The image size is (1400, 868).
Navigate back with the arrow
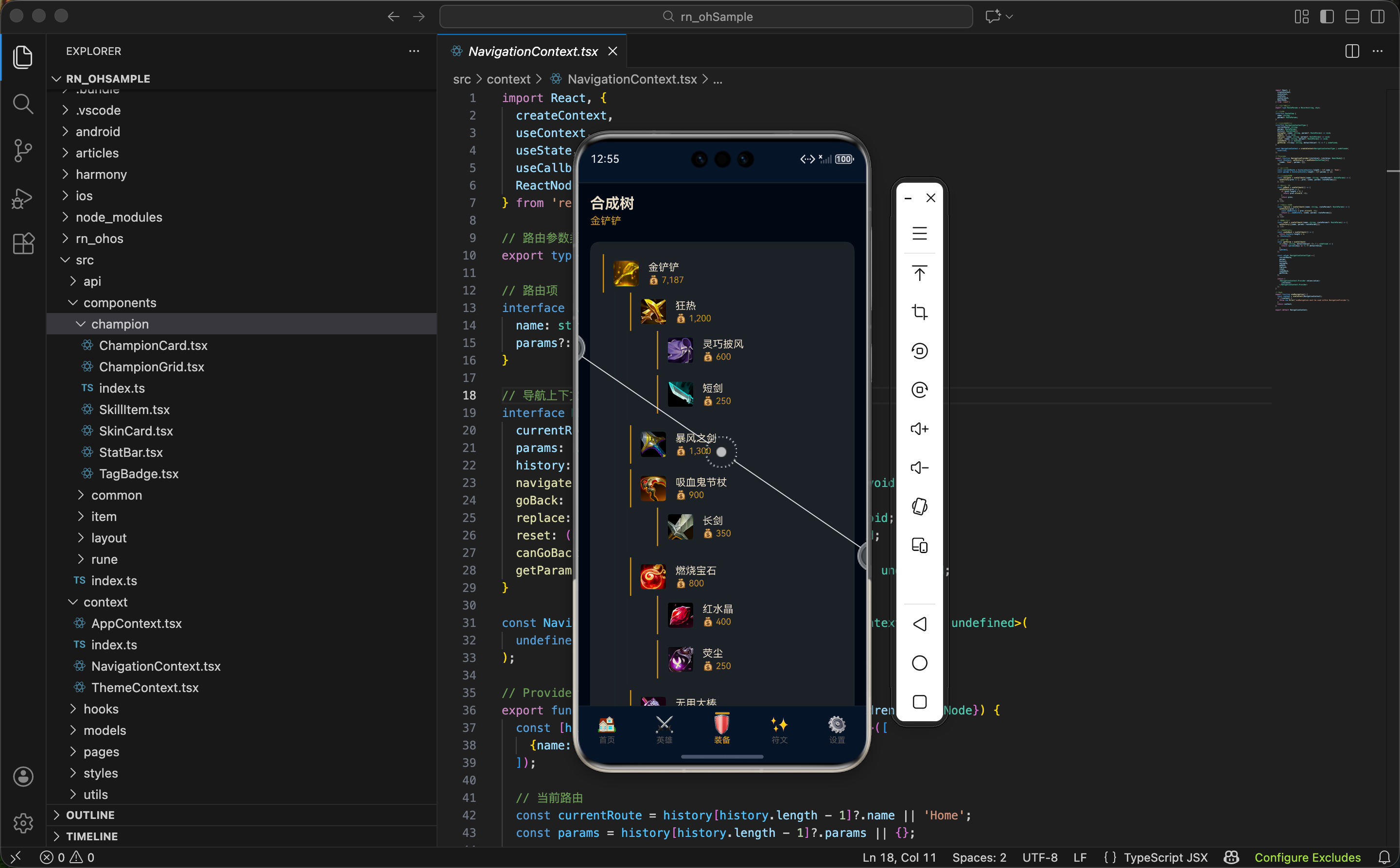click(393, 17)
